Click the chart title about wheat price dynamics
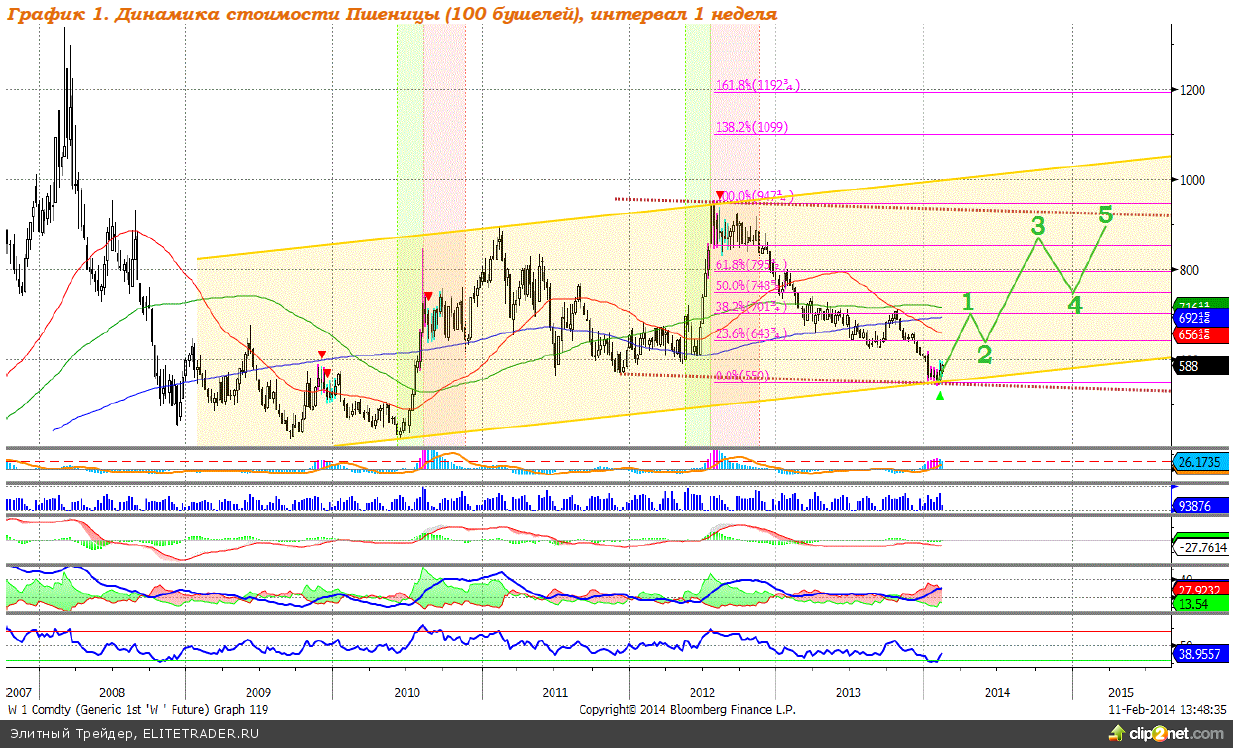Image resolution: width=1233 pixels, height=748 pixels. click(391, 14)
